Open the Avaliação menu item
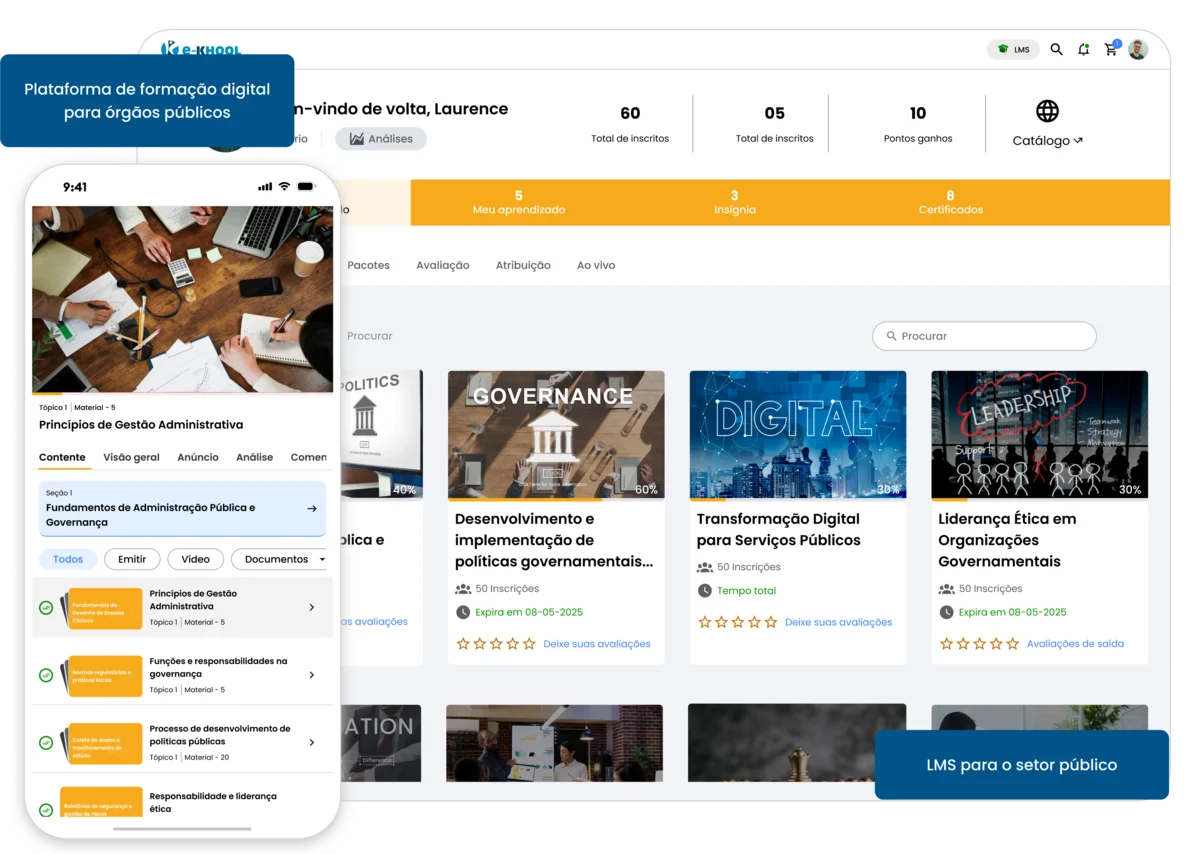Image resolution: width=1200 pixels, height=854 pixels. [x=443, y=265]
